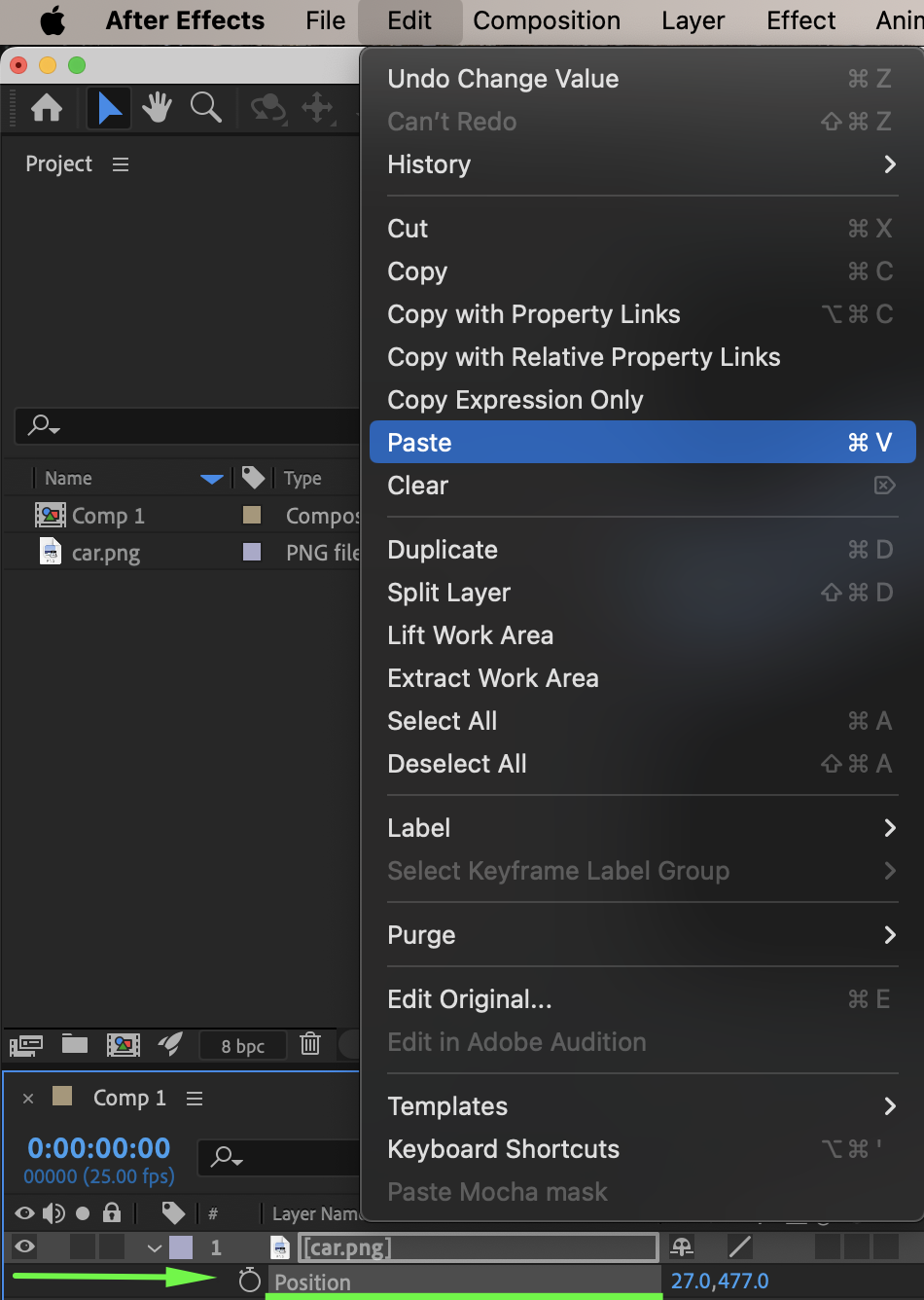Viewport: 924px width, 1300px height.
Task: Select the Pan camera tool
Action: [318, 108]
